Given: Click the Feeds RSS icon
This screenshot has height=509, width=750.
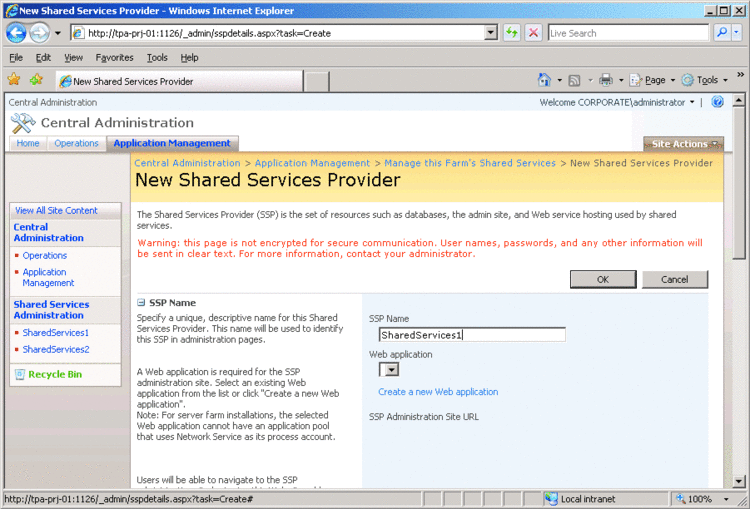Looking at the screenshot, I should [x=574, y=80].
